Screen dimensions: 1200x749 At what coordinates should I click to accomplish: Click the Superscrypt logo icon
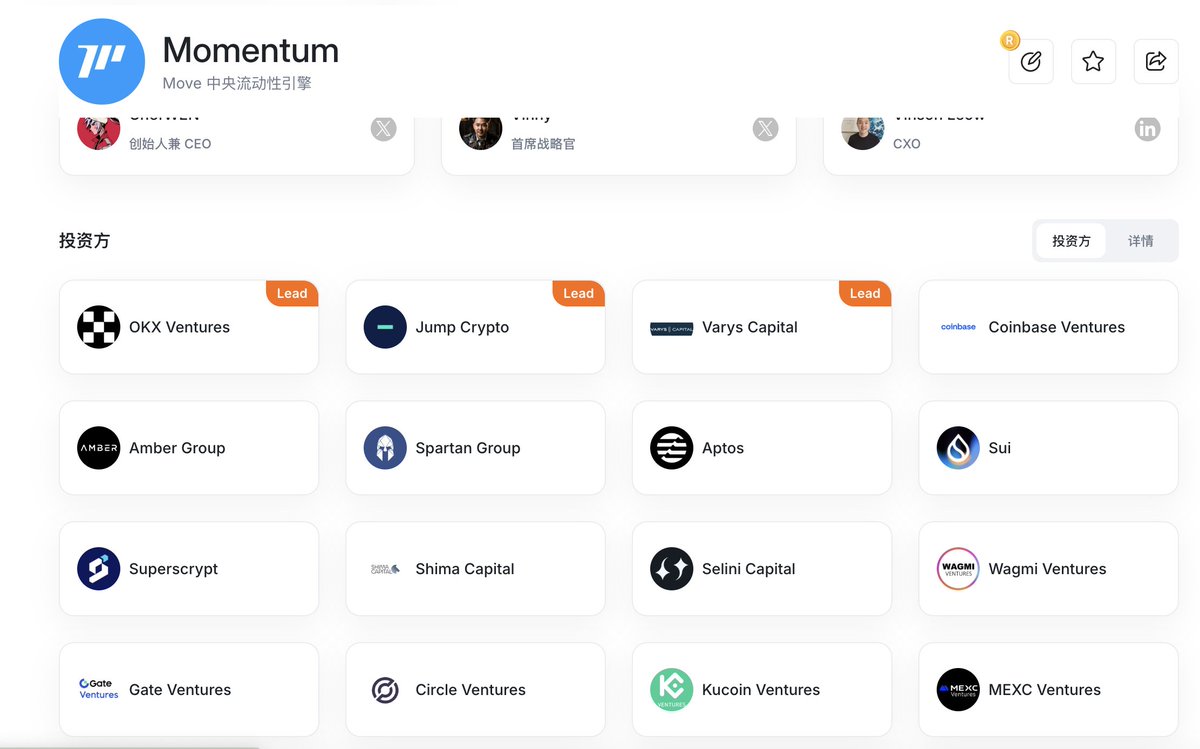coord(99,569)
